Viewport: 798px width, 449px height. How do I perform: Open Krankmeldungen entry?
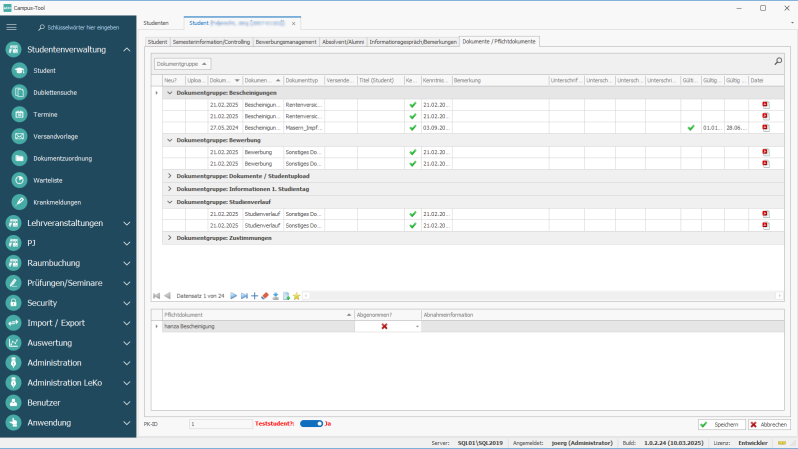pyautogui.click(x=57, y=202)
